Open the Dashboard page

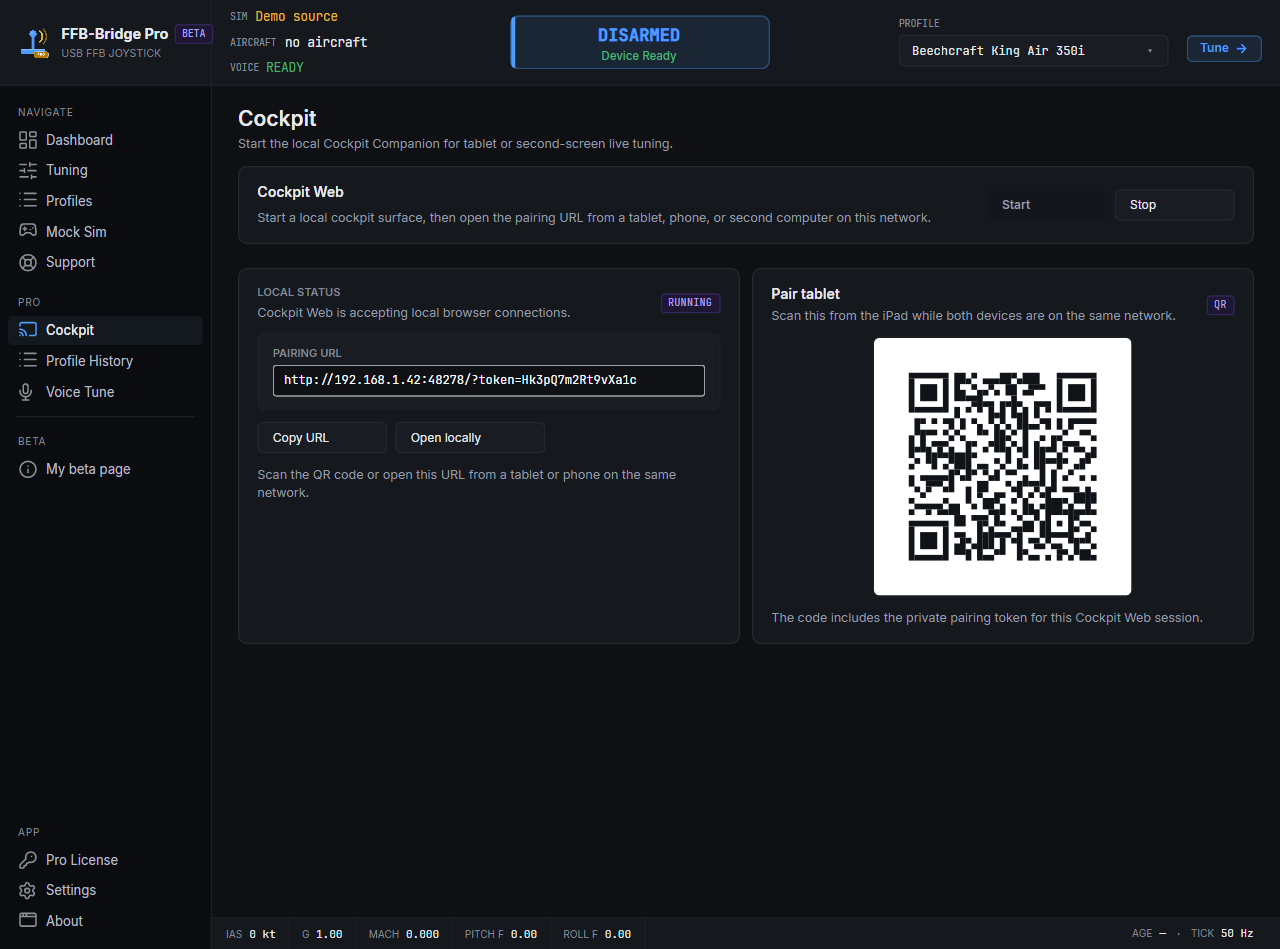click(105, 140)
